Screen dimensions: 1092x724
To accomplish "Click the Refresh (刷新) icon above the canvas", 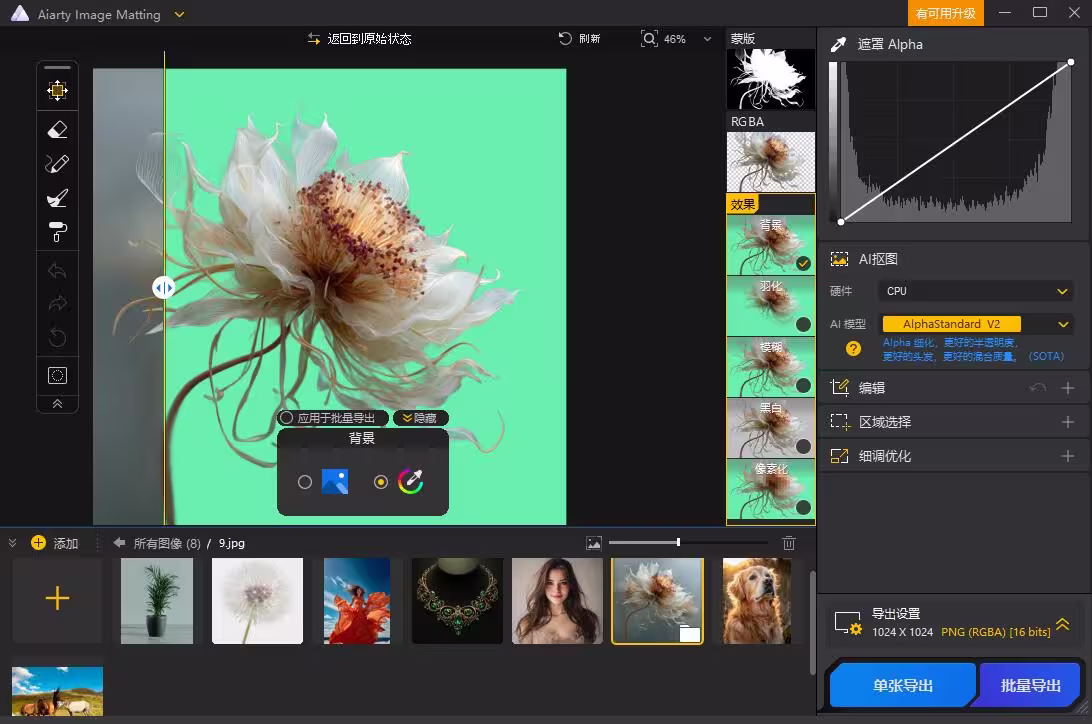I will coord(566,38).
